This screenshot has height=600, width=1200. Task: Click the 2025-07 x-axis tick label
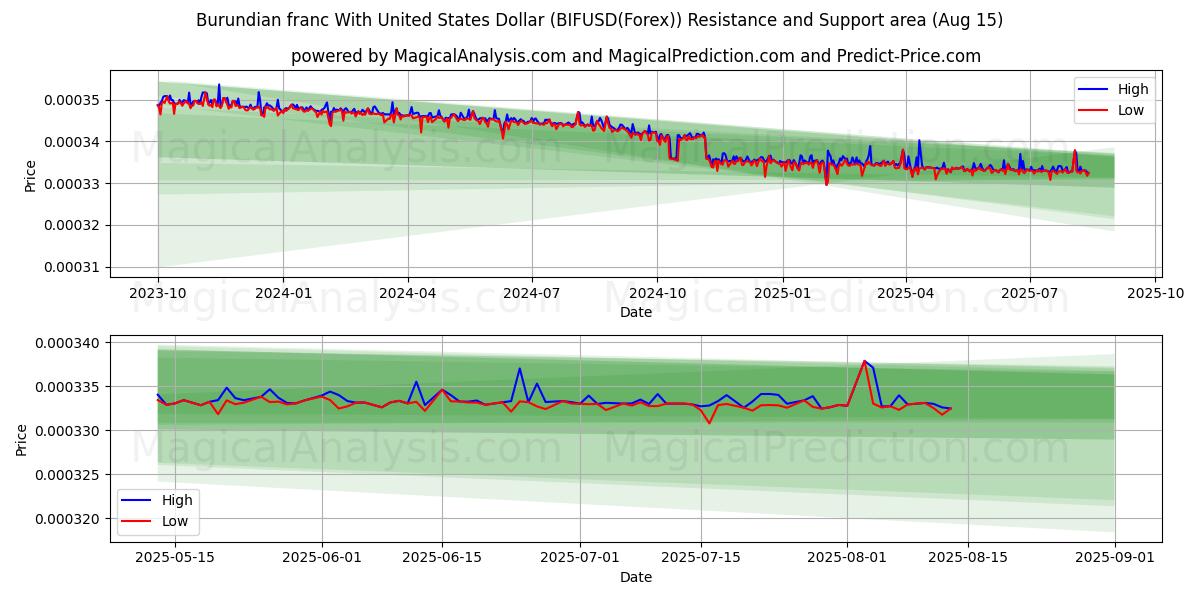(1030, 294)
